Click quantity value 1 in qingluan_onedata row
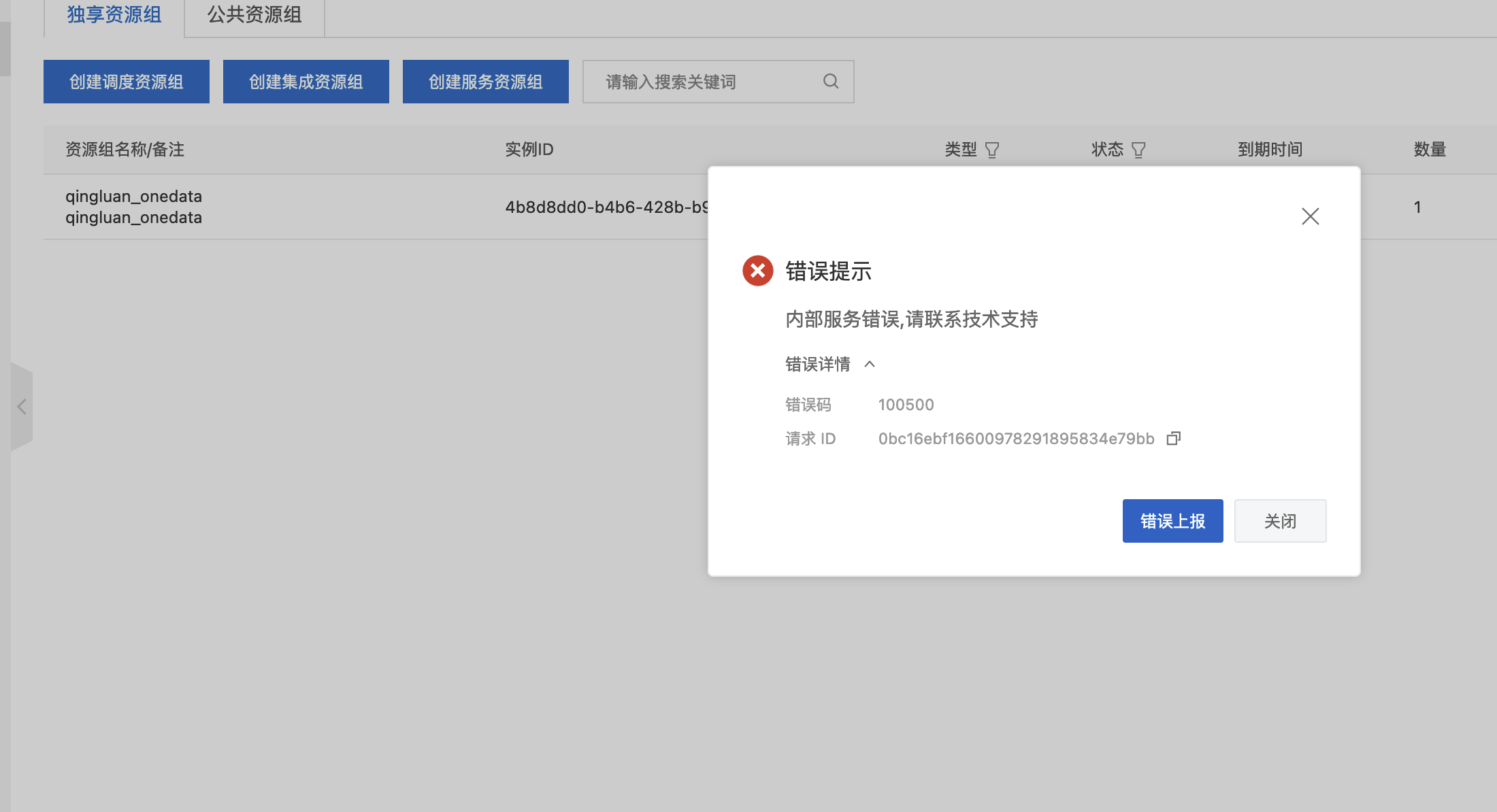The height and width of the screenshot is (812, 1497). (1417, 207)
